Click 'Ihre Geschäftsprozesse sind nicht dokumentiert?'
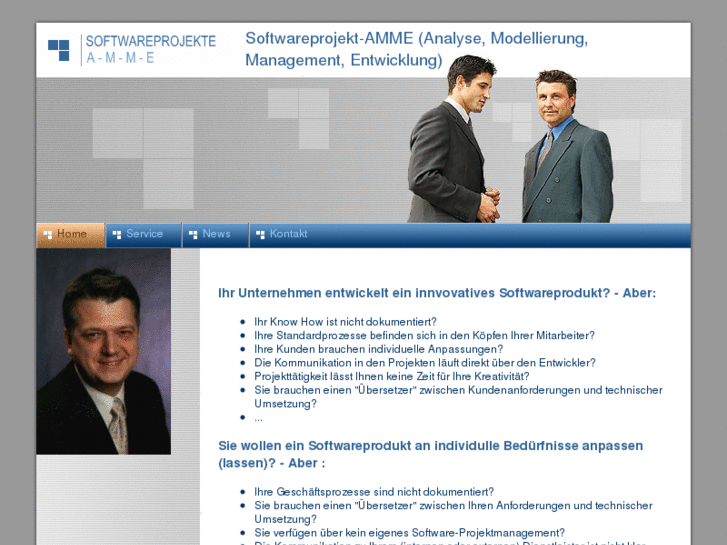This screenshot has width=727, height=545. (374, 492)
